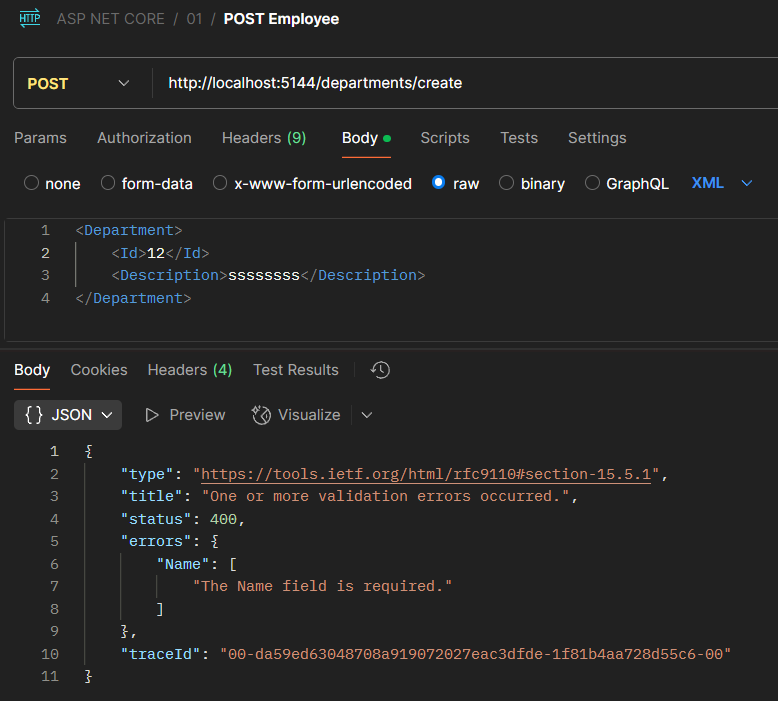778x701 pixels.
Task: Expand the chevron next to Visualize
Action: tap(366, 415)
